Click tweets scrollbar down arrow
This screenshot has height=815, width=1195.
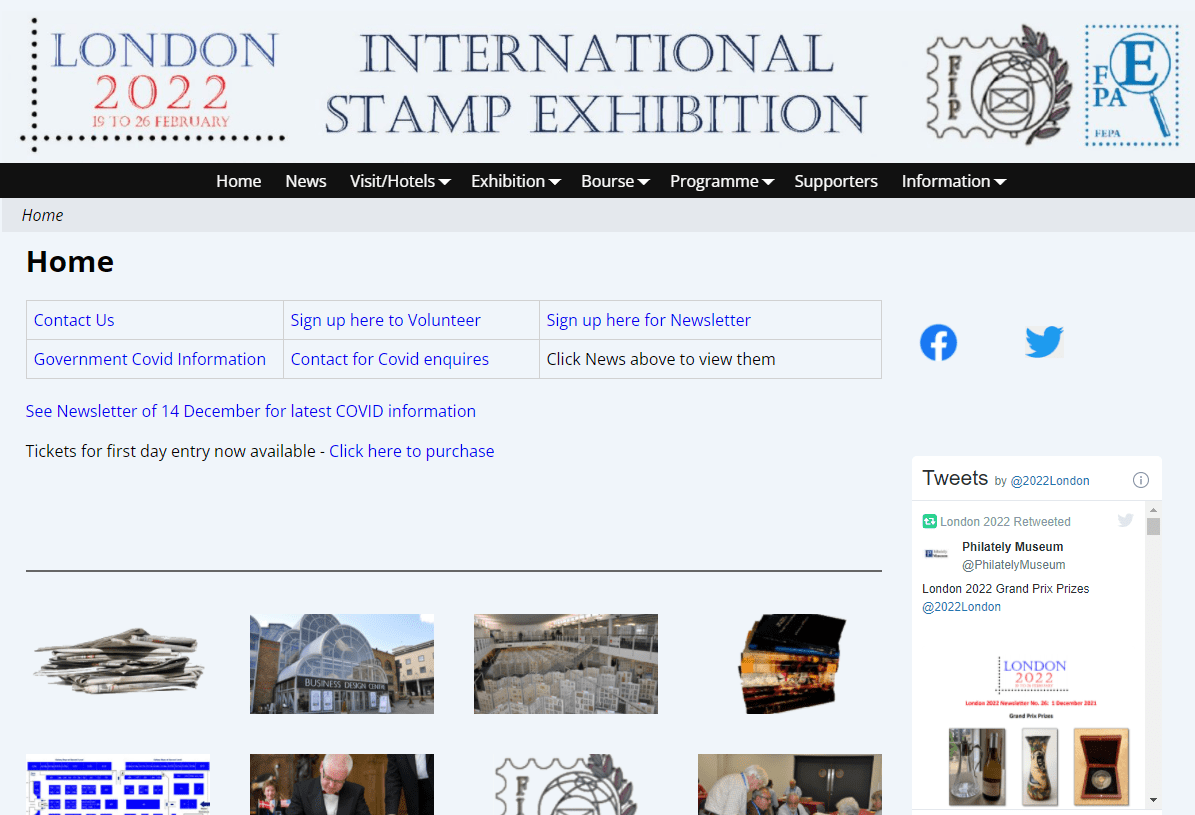pos(1153,800)
